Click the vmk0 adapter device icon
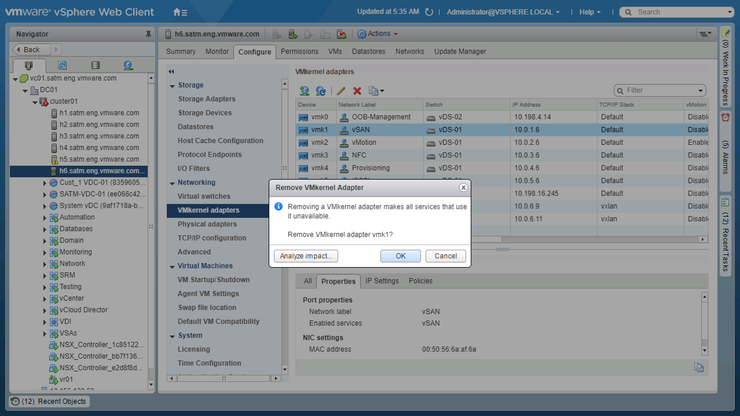Viewport: 740px width, 416px height. (x=303, y=117)
